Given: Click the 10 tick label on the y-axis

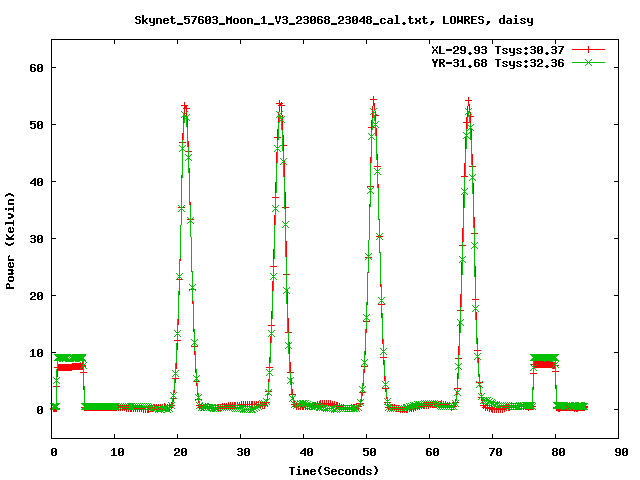Looking at the screenshot, I should coord(36,353).
